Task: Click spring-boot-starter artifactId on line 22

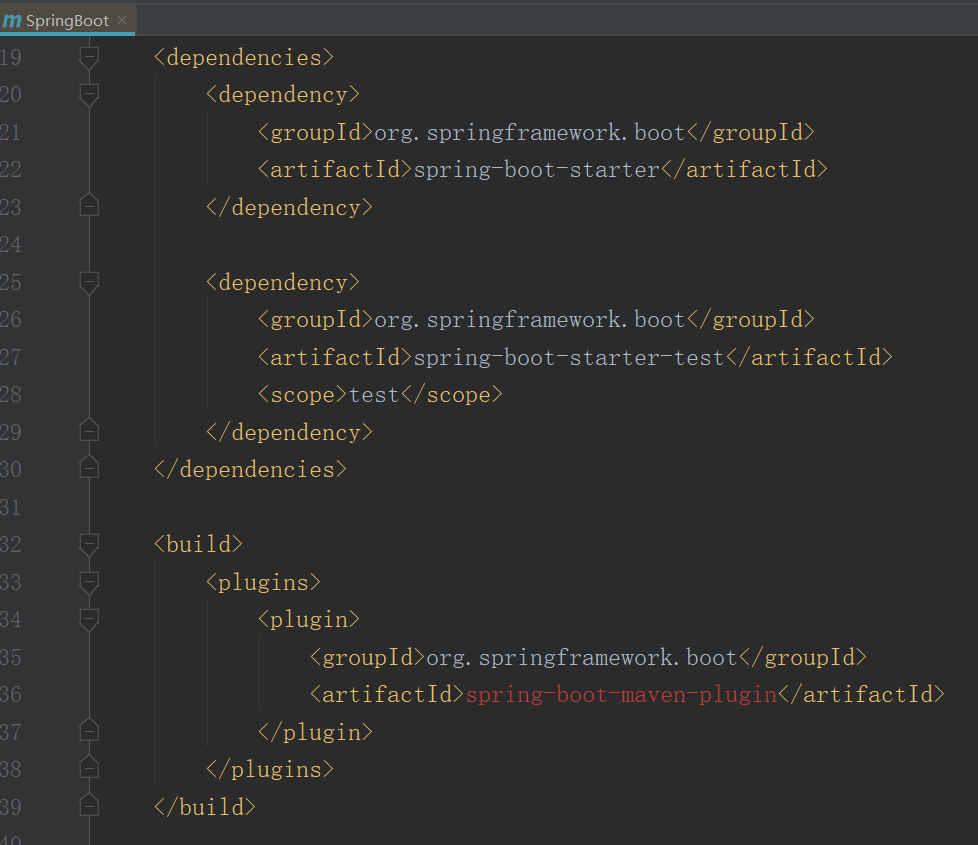Action: click(536, 170)
